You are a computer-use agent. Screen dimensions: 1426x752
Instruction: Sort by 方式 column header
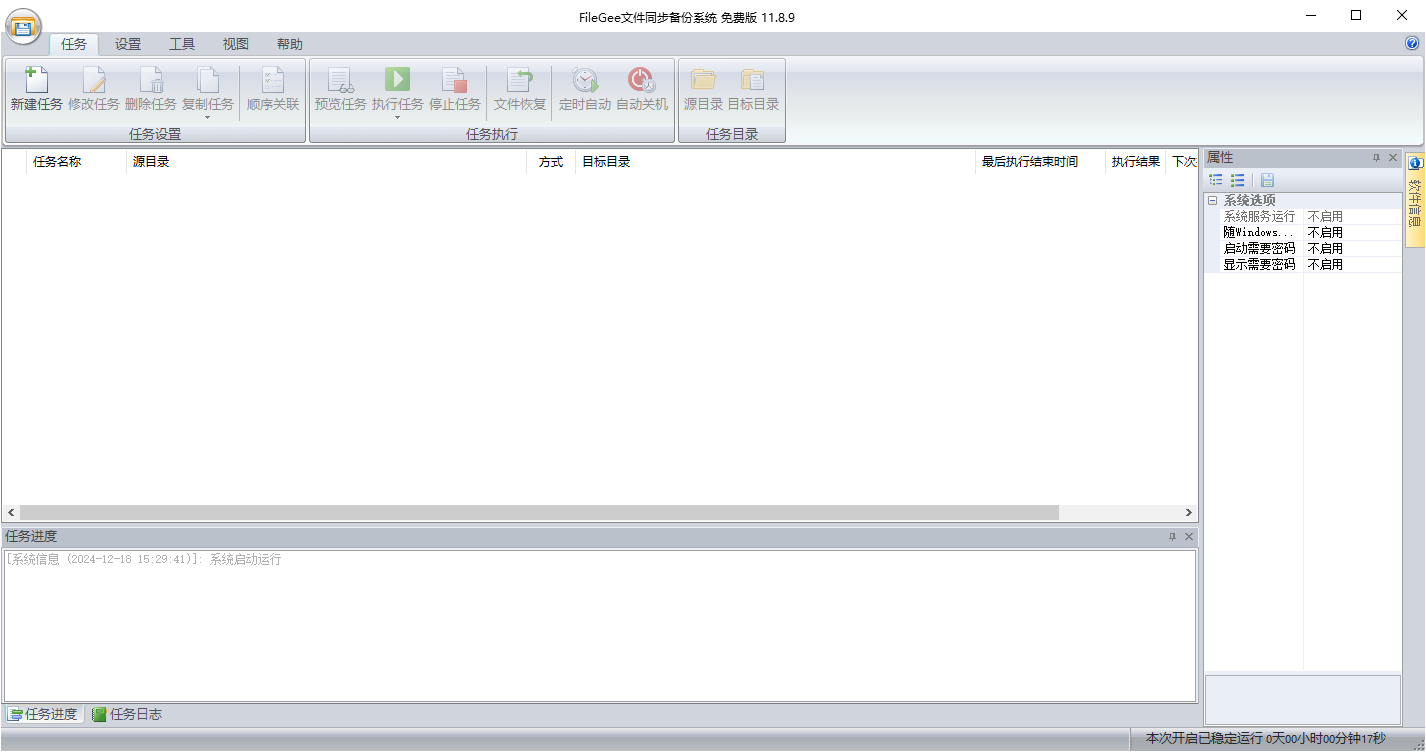(551, 162)
